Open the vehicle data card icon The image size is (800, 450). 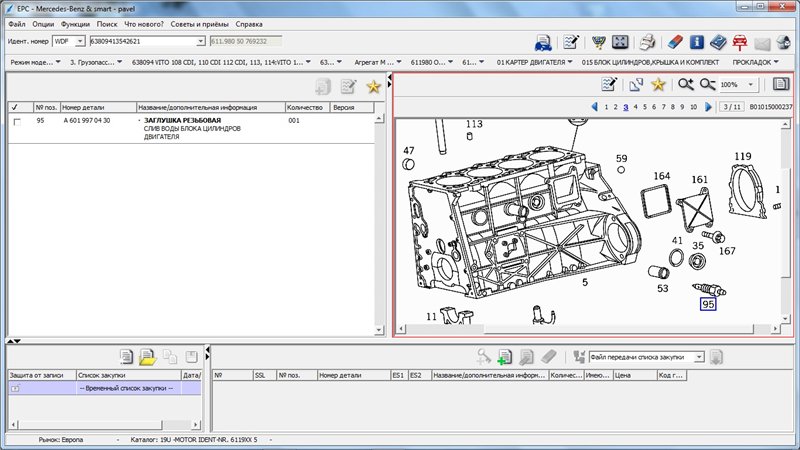click(543, 42)
